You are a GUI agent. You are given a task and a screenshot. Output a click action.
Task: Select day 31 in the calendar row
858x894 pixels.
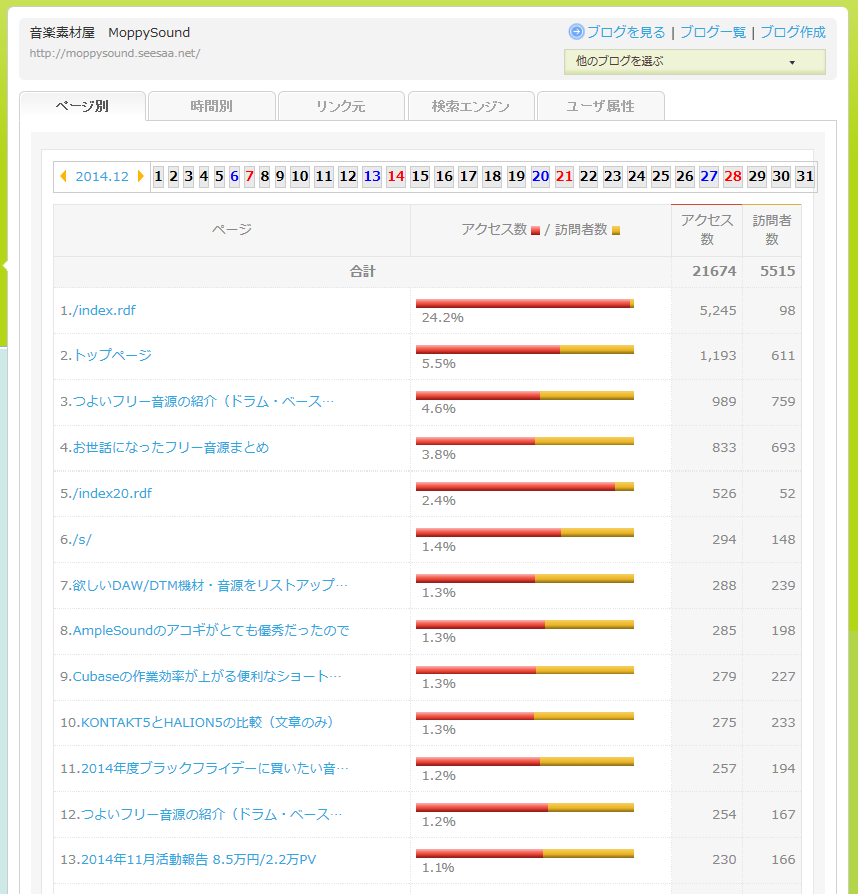805,177
